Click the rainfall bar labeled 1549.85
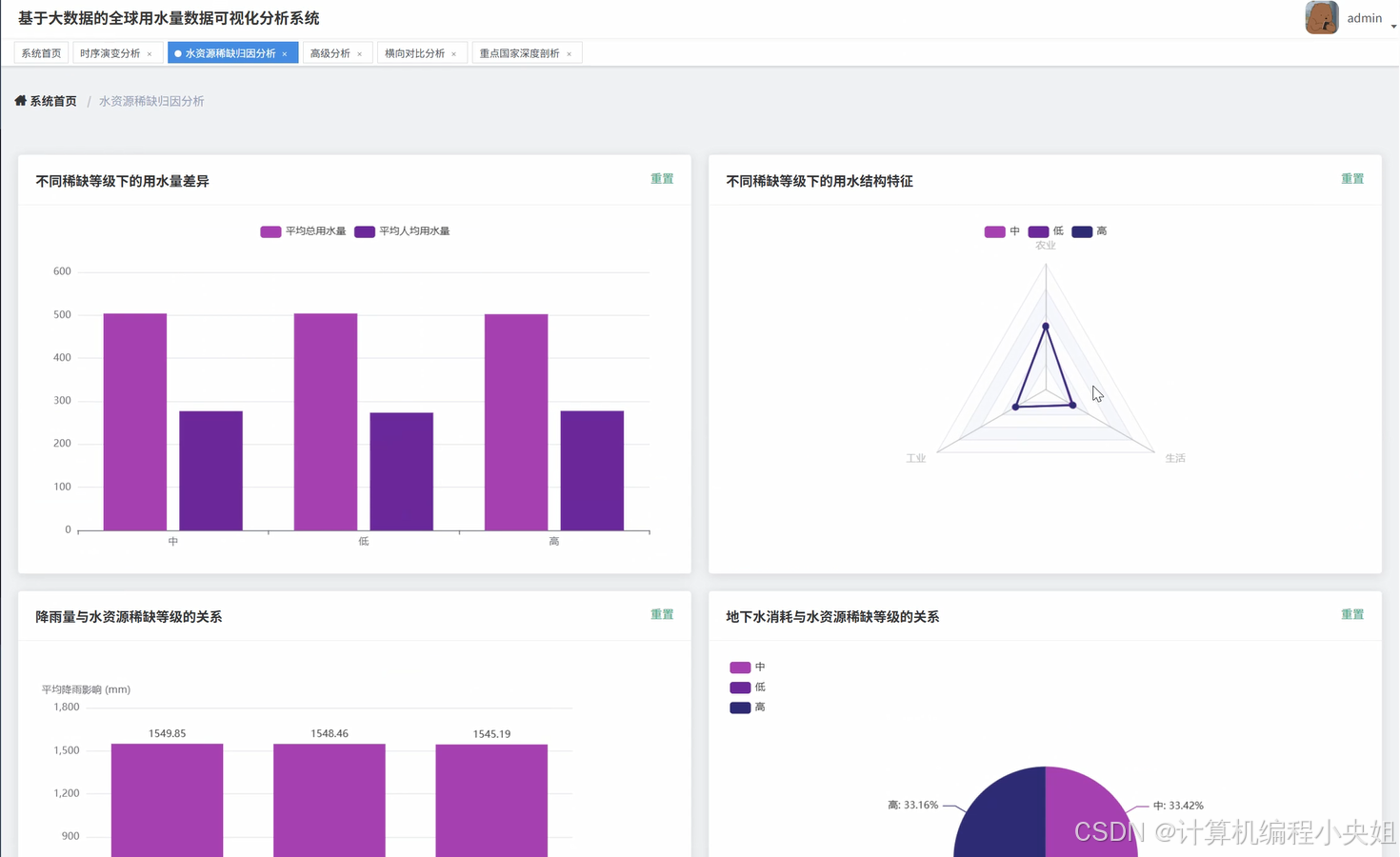 (167, 800)
